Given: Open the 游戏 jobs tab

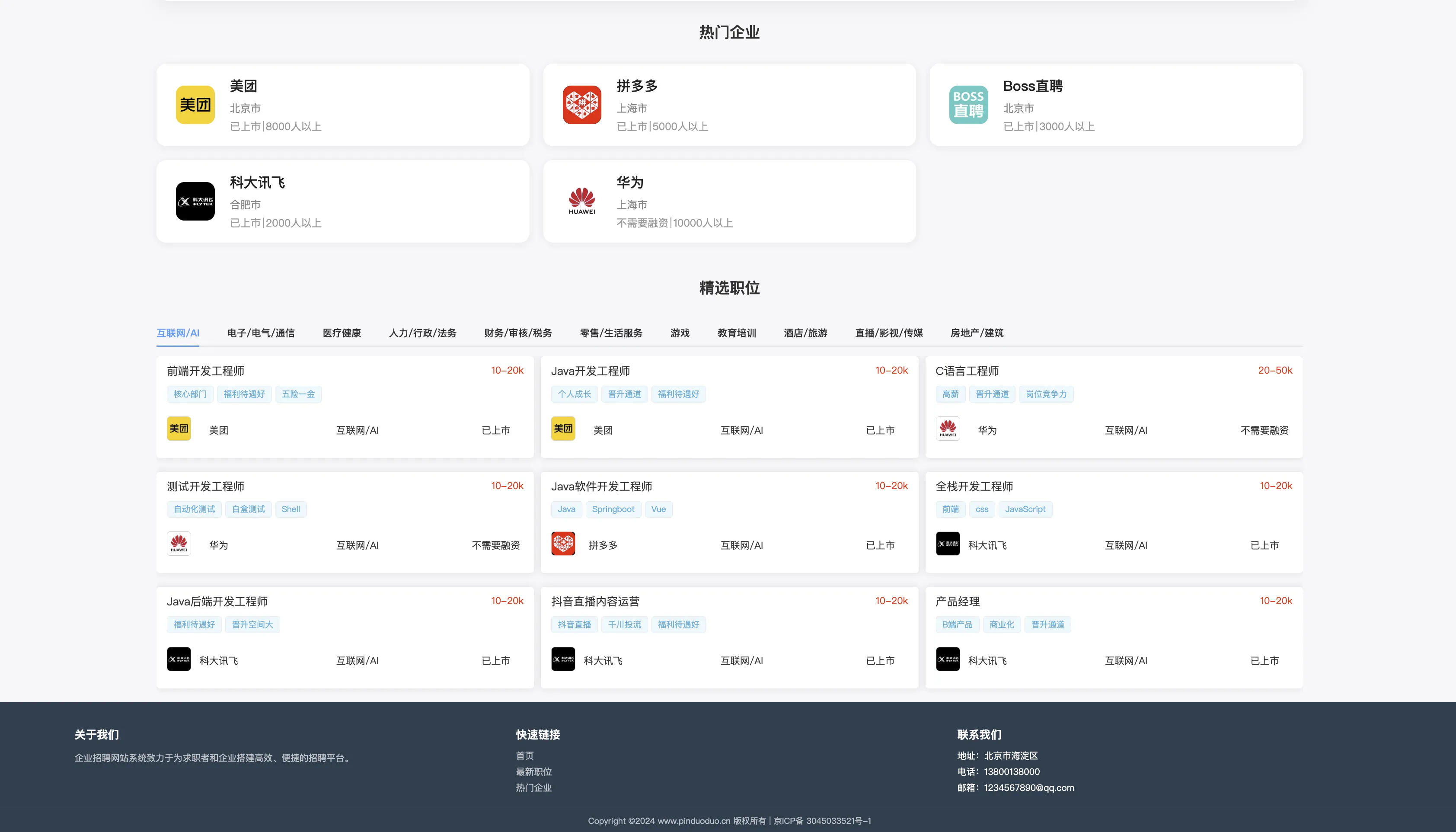Looking at the screenshot, I should pyautogui.click(x=680, y=333).
